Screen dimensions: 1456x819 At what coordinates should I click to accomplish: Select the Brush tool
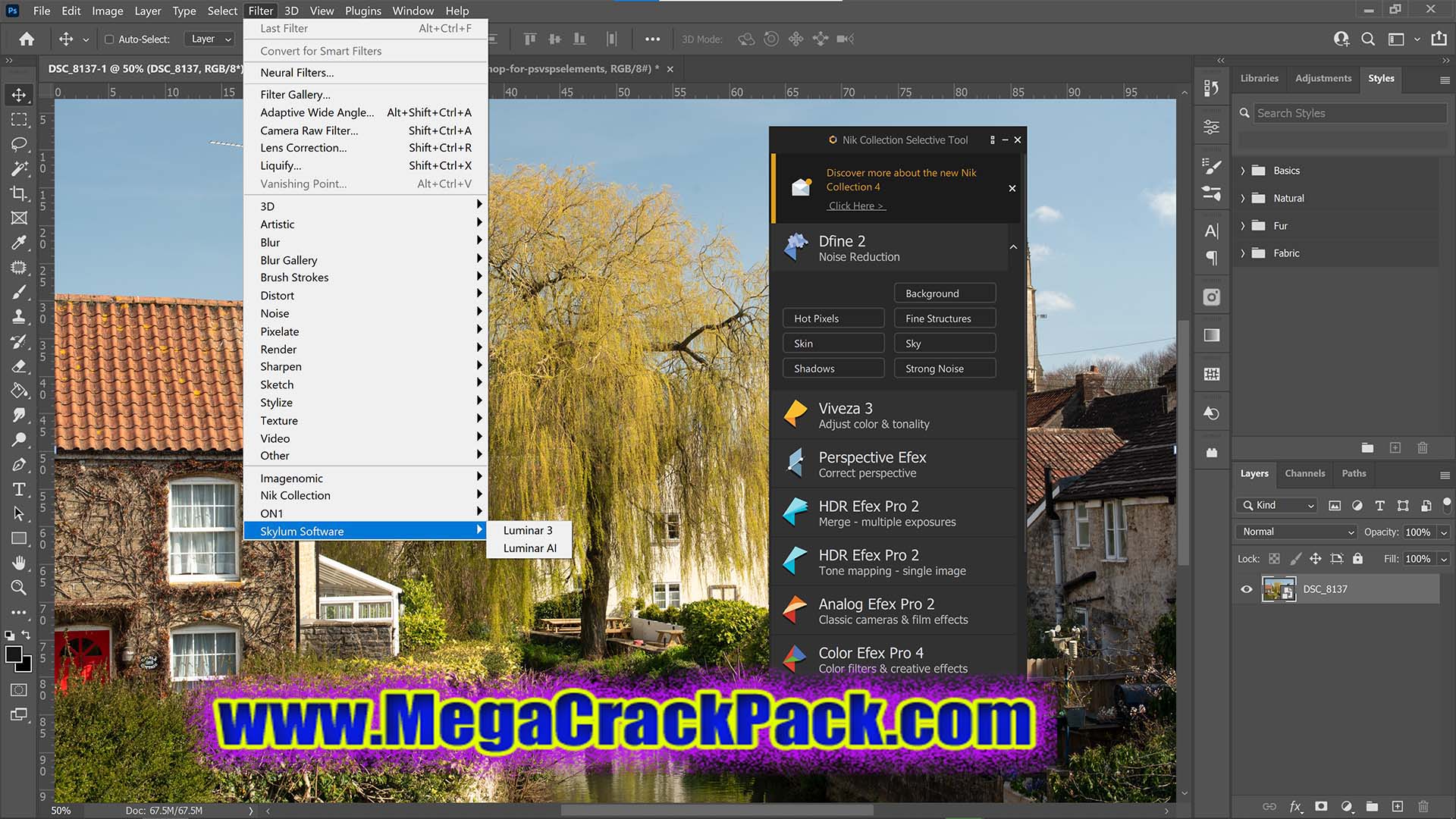[19, 292]
